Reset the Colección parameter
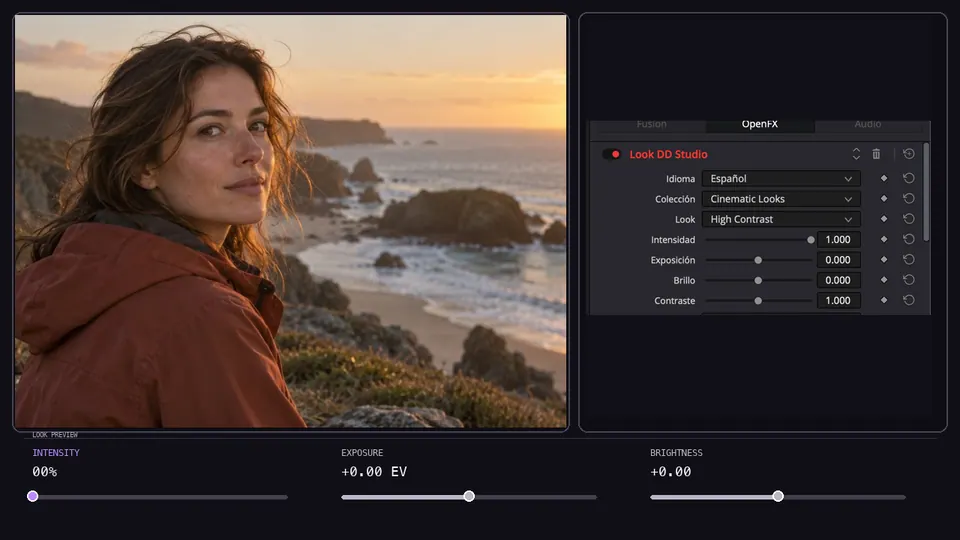 pyautogui.click(x=909, y=198)
